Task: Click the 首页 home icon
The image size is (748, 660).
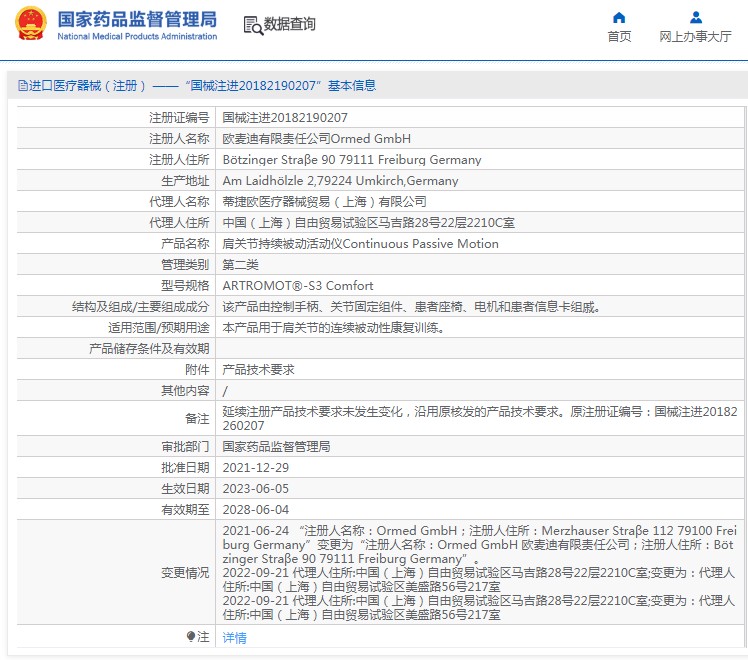Action: 619,17
